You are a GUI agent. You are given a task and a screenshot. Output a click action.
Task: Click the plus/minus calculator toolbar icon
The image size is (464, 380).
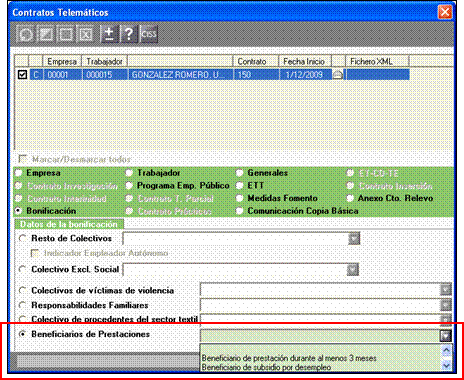coord(109,34)
